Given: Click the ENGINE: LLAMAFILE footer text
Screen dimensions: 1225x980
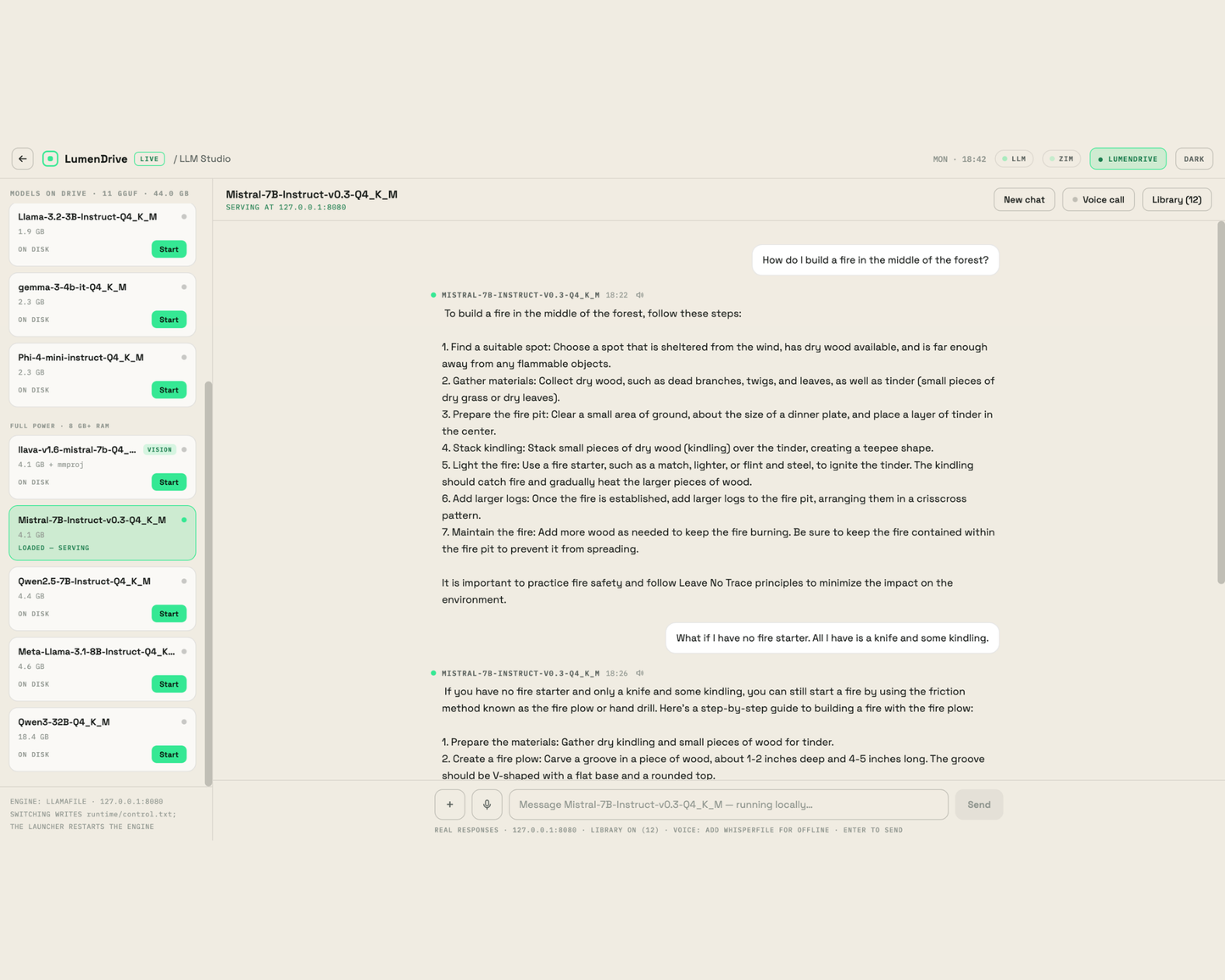Looking at the screenshot, I should pyautogui.click(x=86, y=801).
